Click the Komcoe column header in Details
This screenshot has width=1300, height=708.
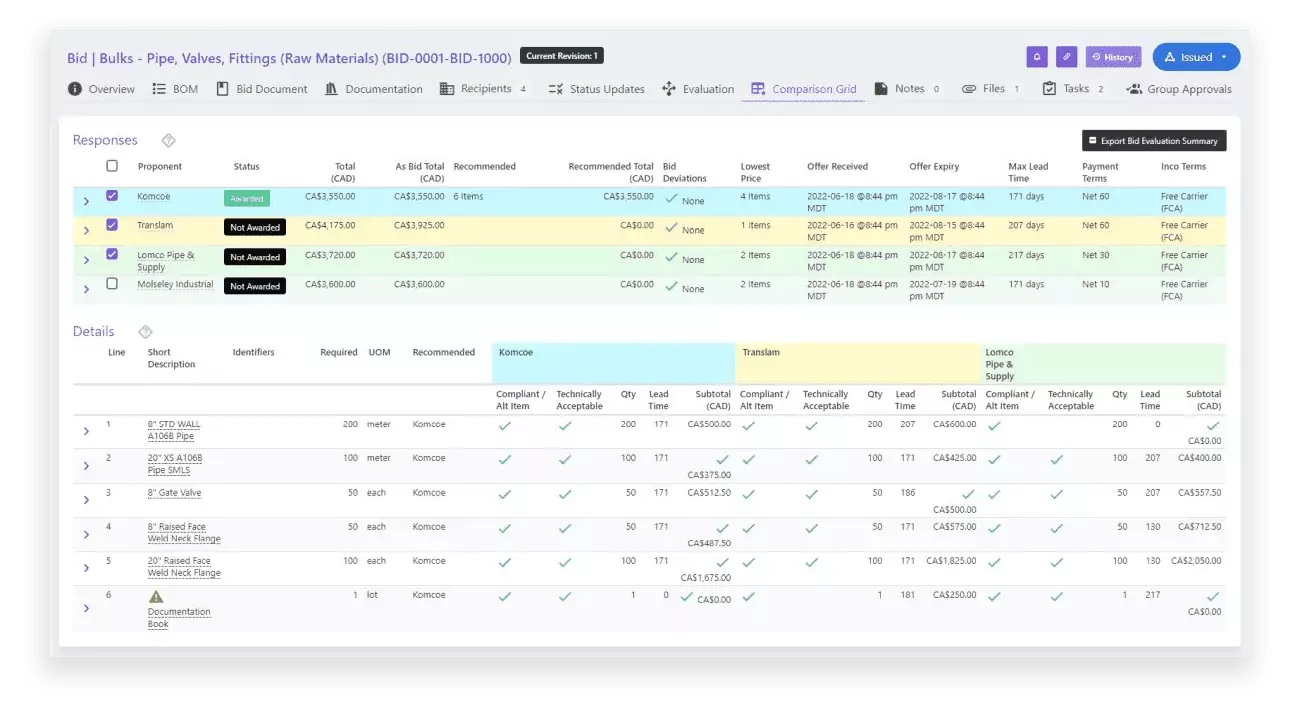pyautogui.click(x=613, y=364)
